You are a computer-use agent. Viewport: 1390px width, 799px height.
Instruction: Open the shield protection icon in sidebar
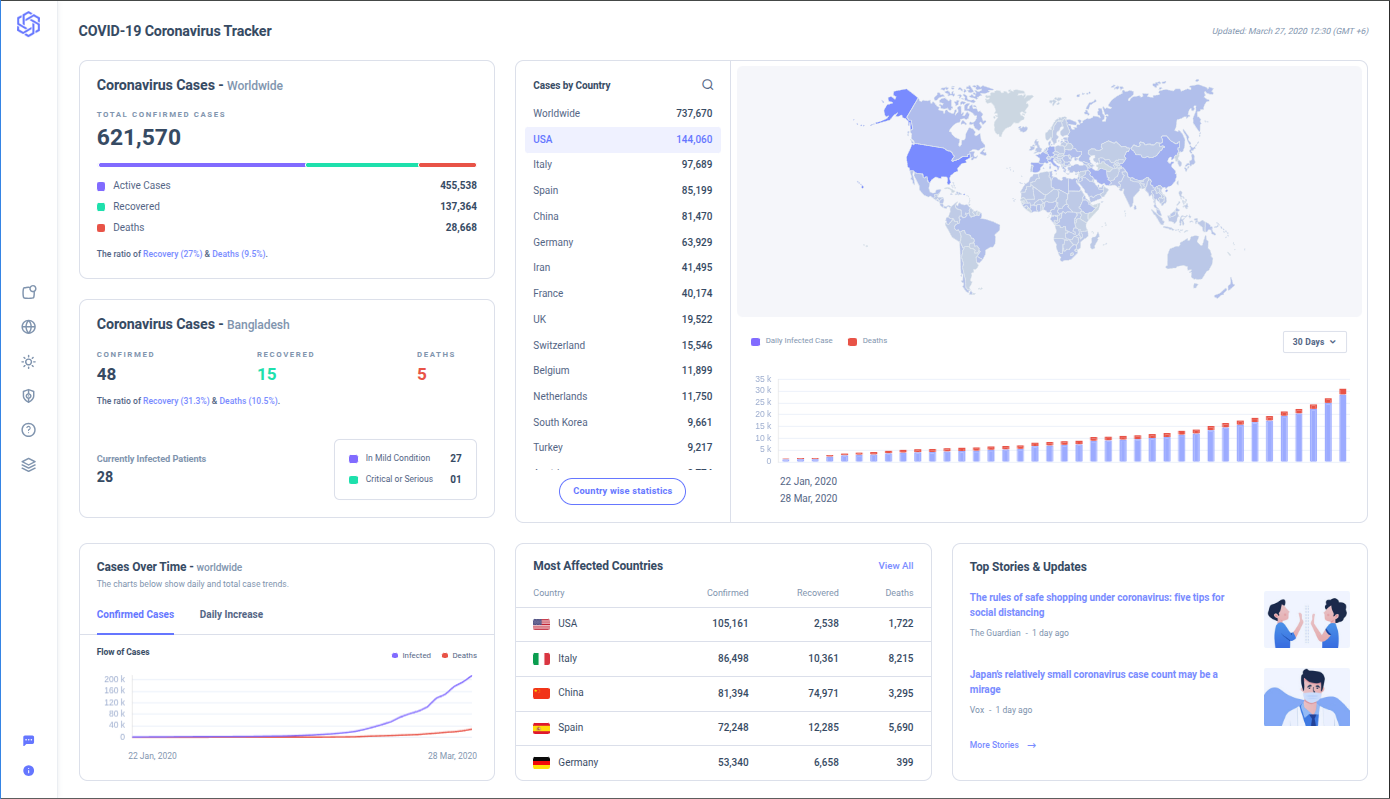[28, 396]
